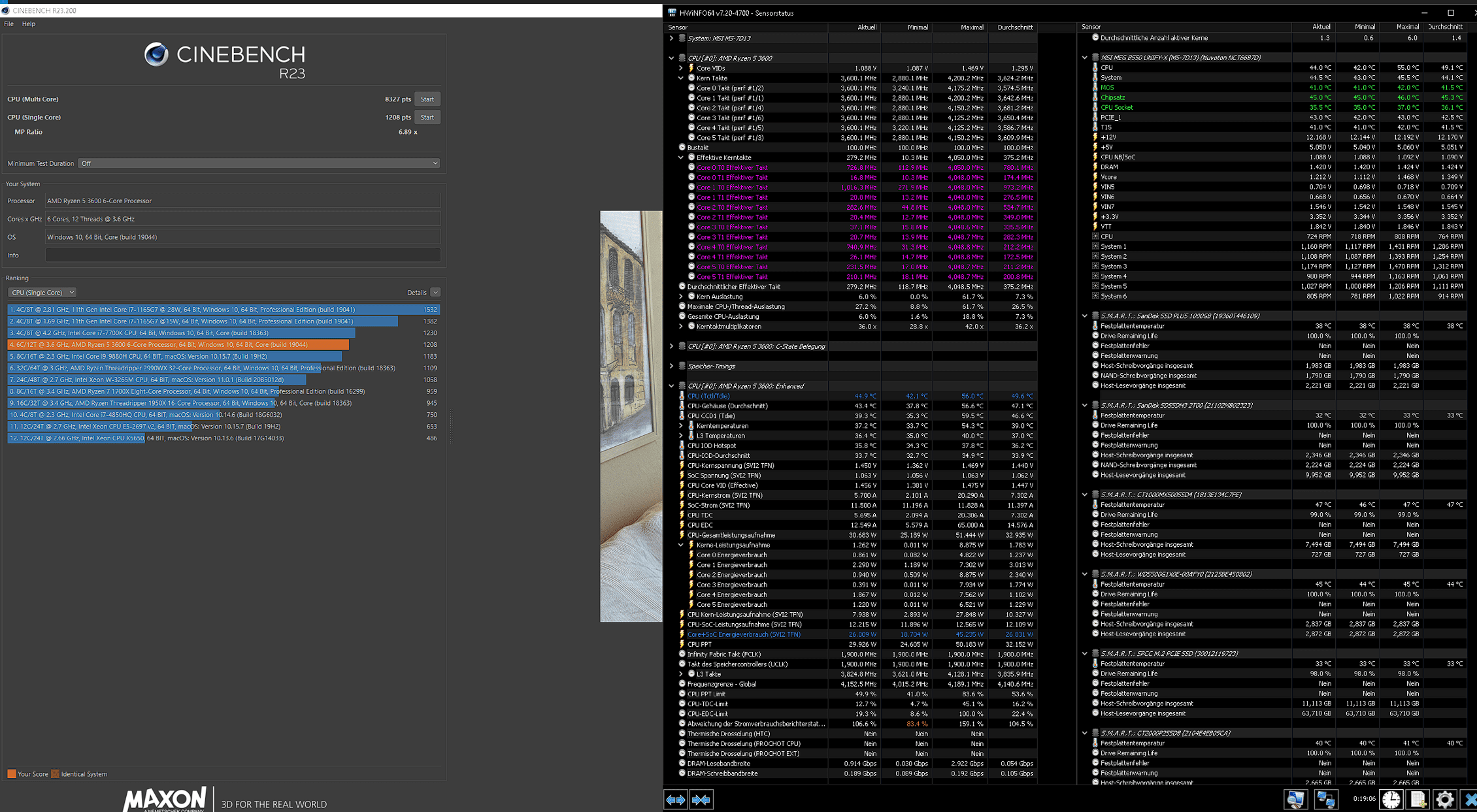Click the fan icon beside System 6 row
This screenshot has width=1477, height=812.
tap(1095, 296)
